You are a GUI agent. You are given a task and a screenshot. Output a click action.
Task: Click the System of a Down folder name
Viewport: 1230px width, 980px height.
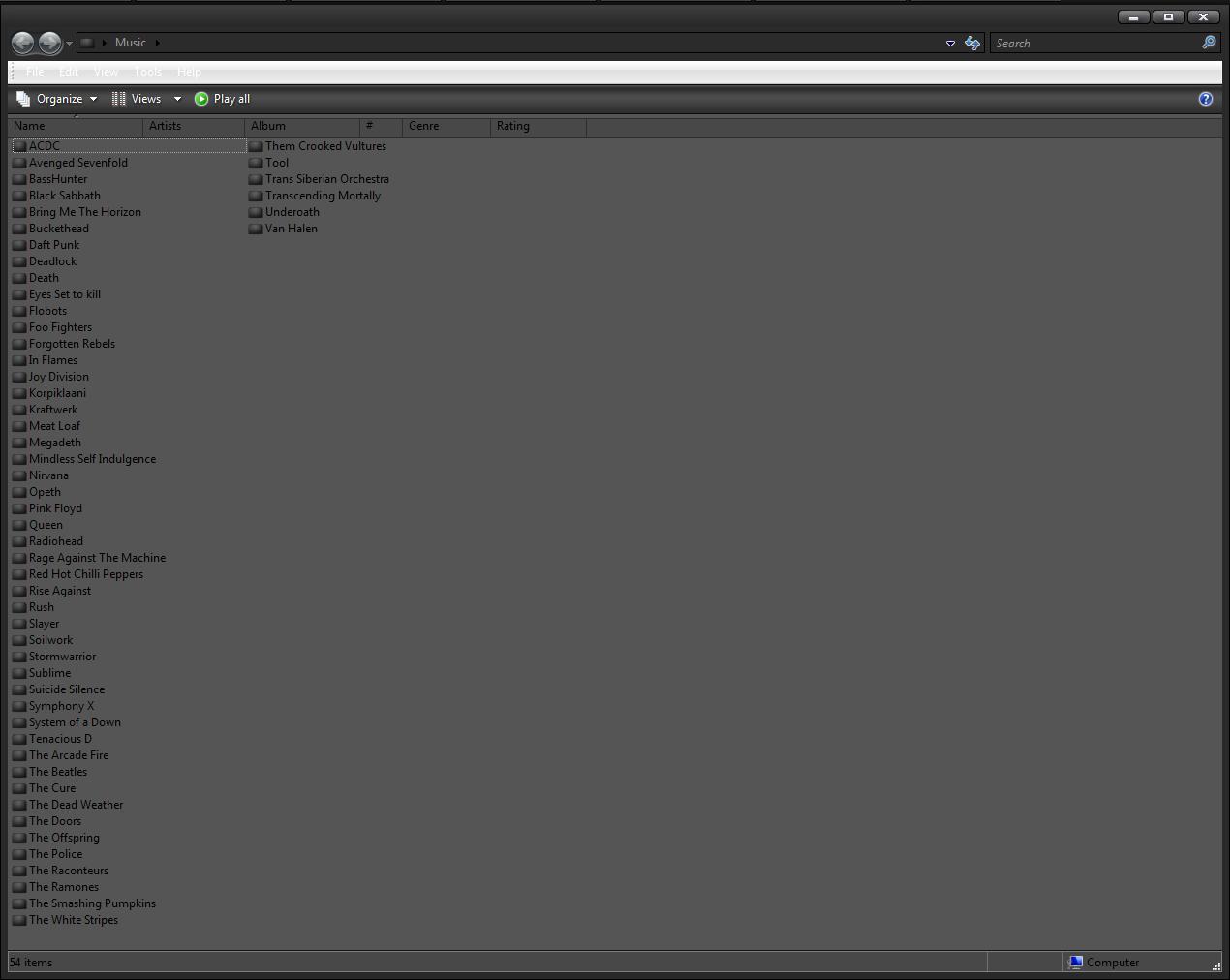coord(75,722)
